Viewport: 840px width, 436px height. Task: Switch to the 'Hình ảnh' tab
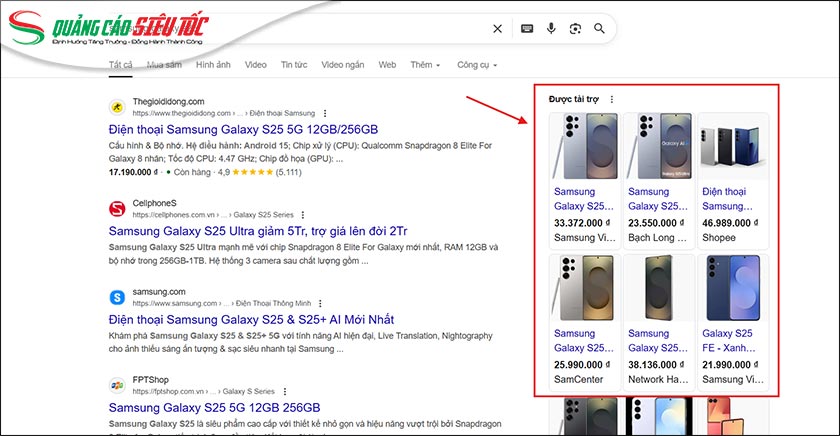coord(213,65)
